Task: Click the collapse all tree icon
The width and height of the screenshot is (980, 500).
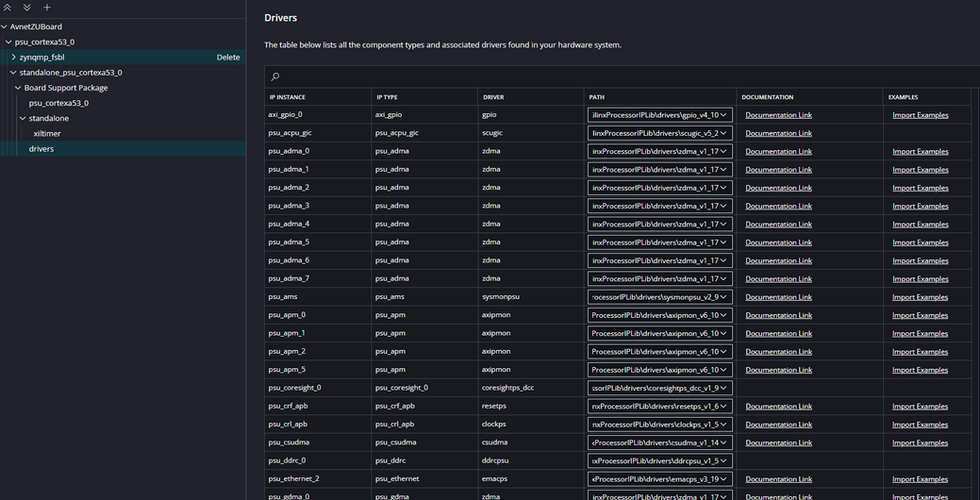Action: coord(9,7)
